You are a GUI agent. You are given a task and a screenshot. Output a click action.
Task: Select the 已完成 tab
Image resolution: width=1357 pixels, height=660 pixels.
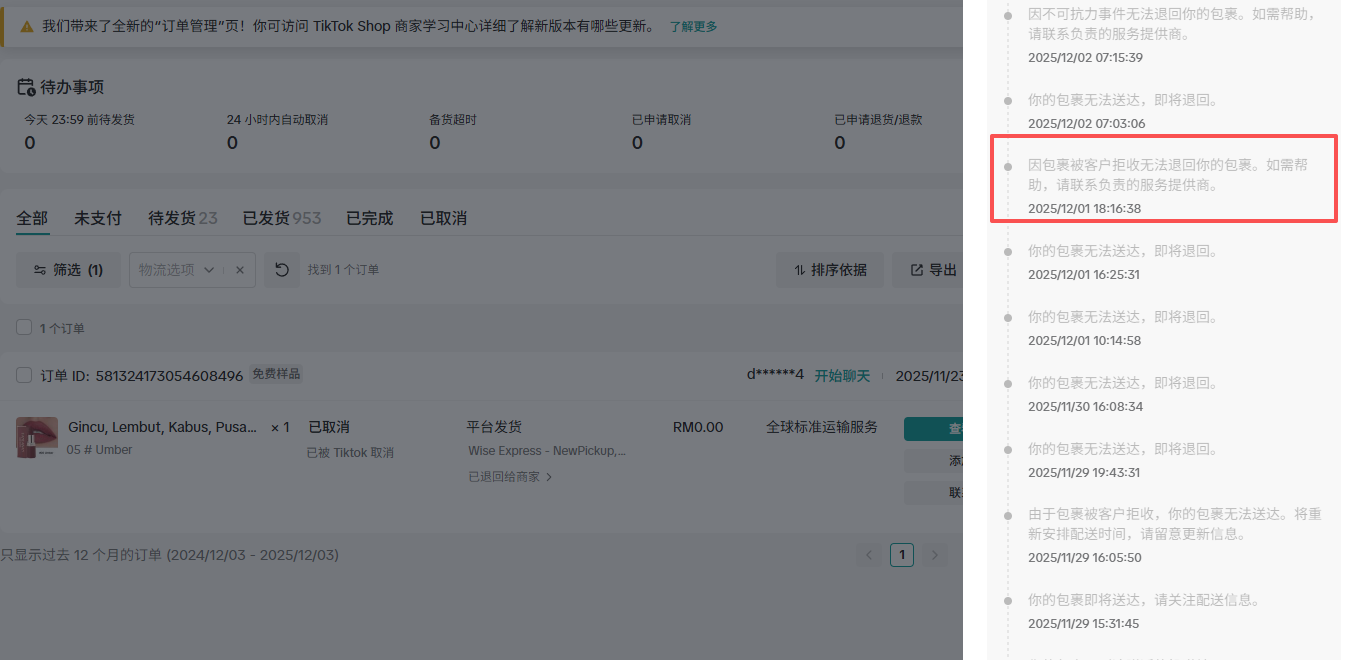(x=369, y=217)
